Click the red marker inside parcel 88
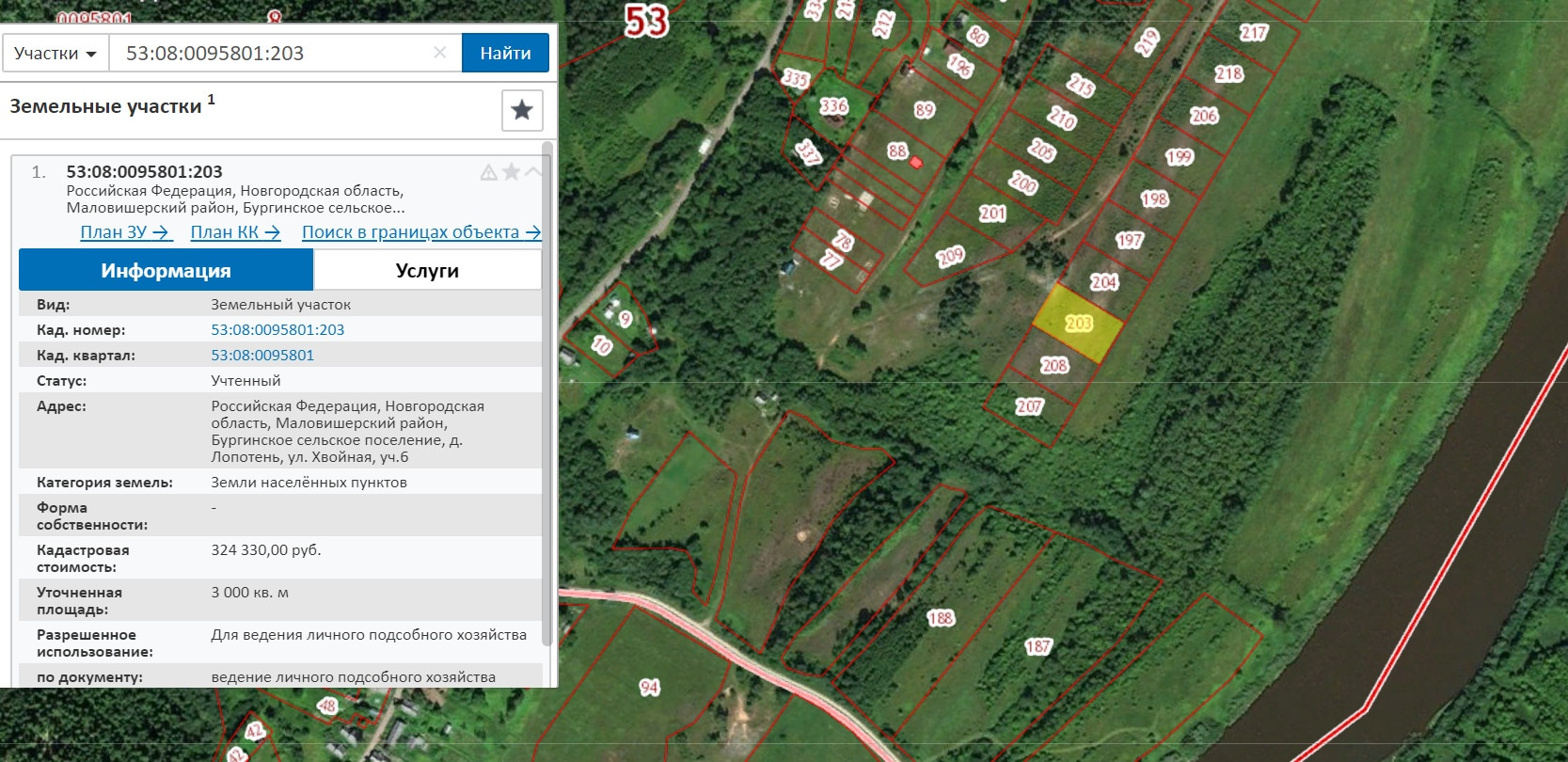Image resolution: width=1568 pixels, height=762 pixels. click(x=916, y=163)
